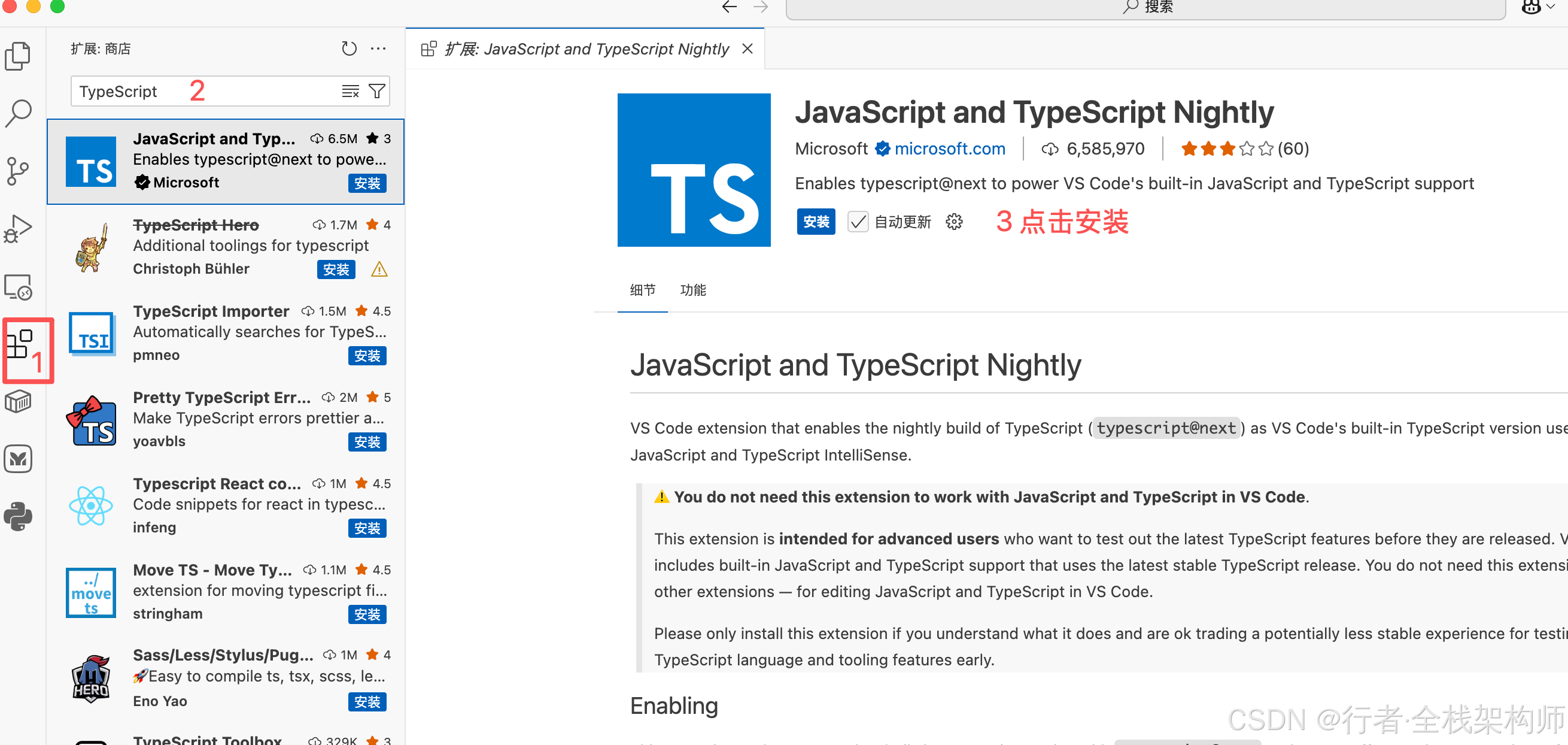
Task: Install JavaScript and TypeScript Nightly from detail page
Action: click(816, 222)
